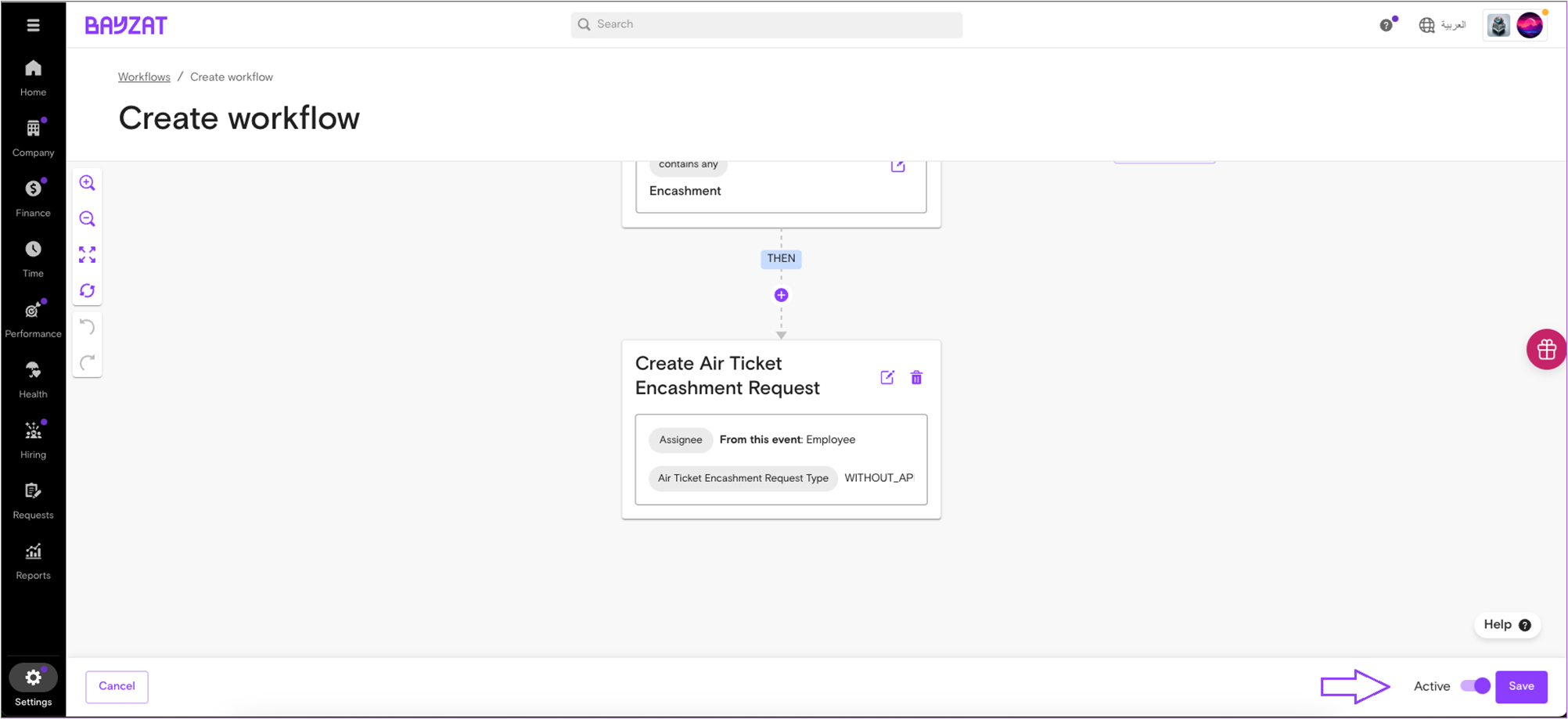Undo the last workflow change
This screenshot has width=1568, height=719.
(87, 327)
